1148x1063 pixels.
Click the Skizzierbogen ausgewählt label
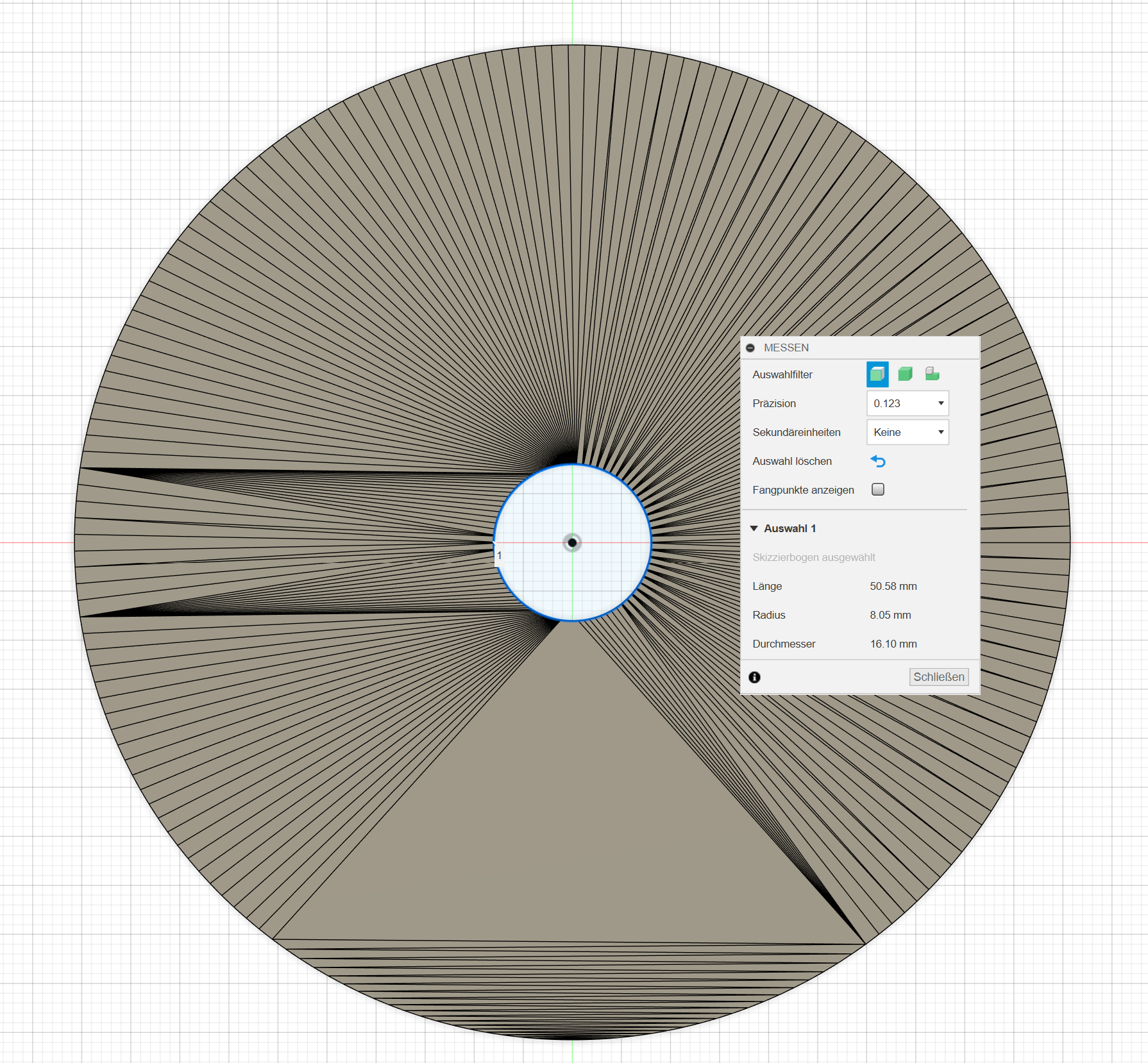tap(813, 557)
